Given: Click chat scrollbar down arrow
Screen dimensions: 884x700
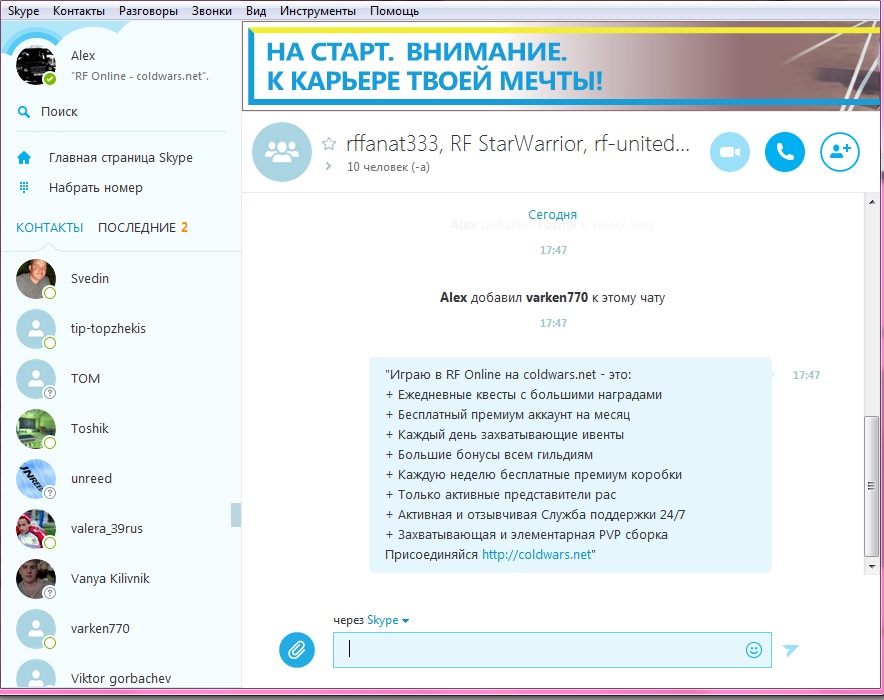Looking at the screenshot, I should tap(872, 566).
